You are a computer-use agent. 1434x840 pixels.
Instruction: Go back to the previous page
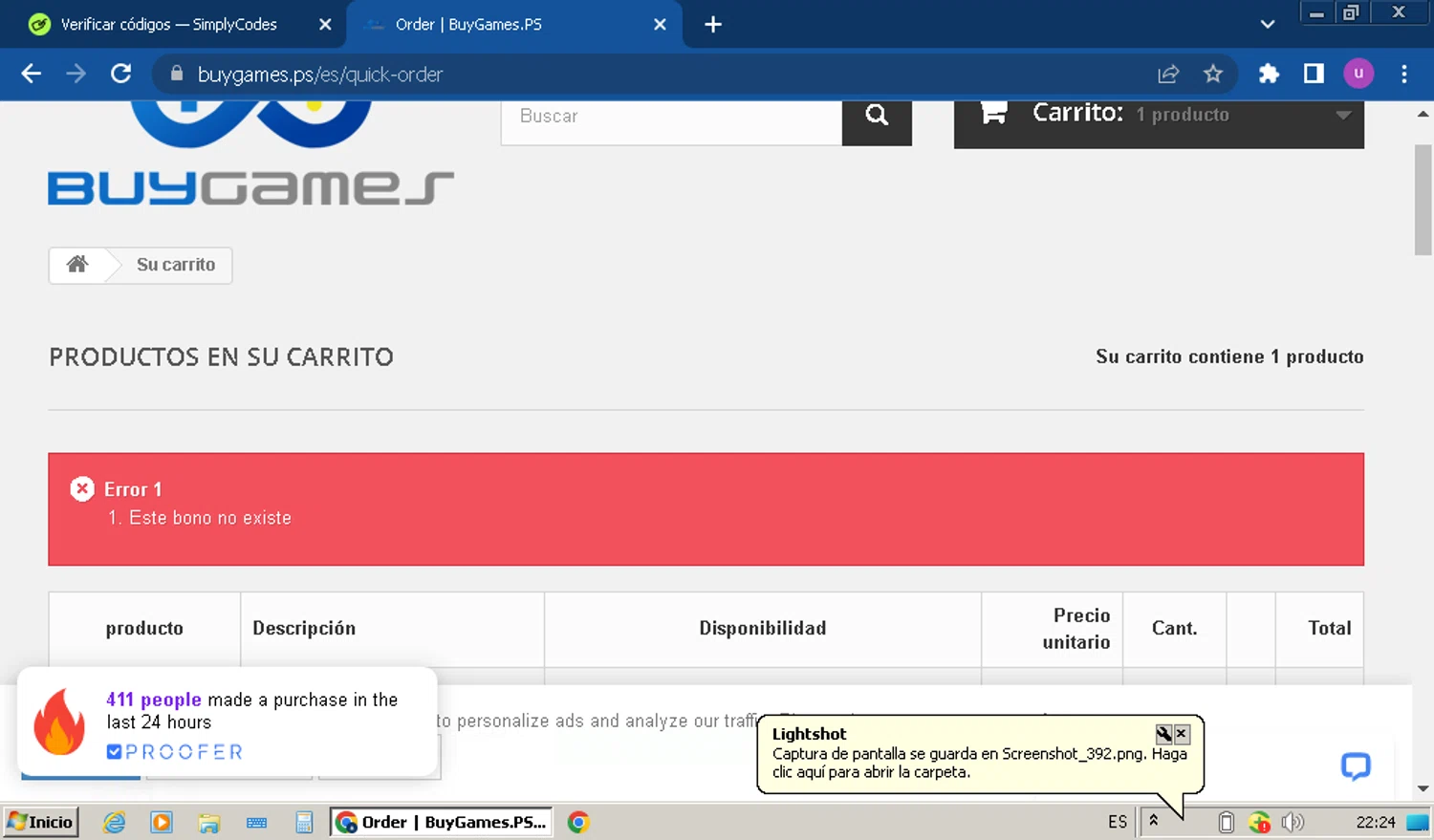tap(31, 74)
